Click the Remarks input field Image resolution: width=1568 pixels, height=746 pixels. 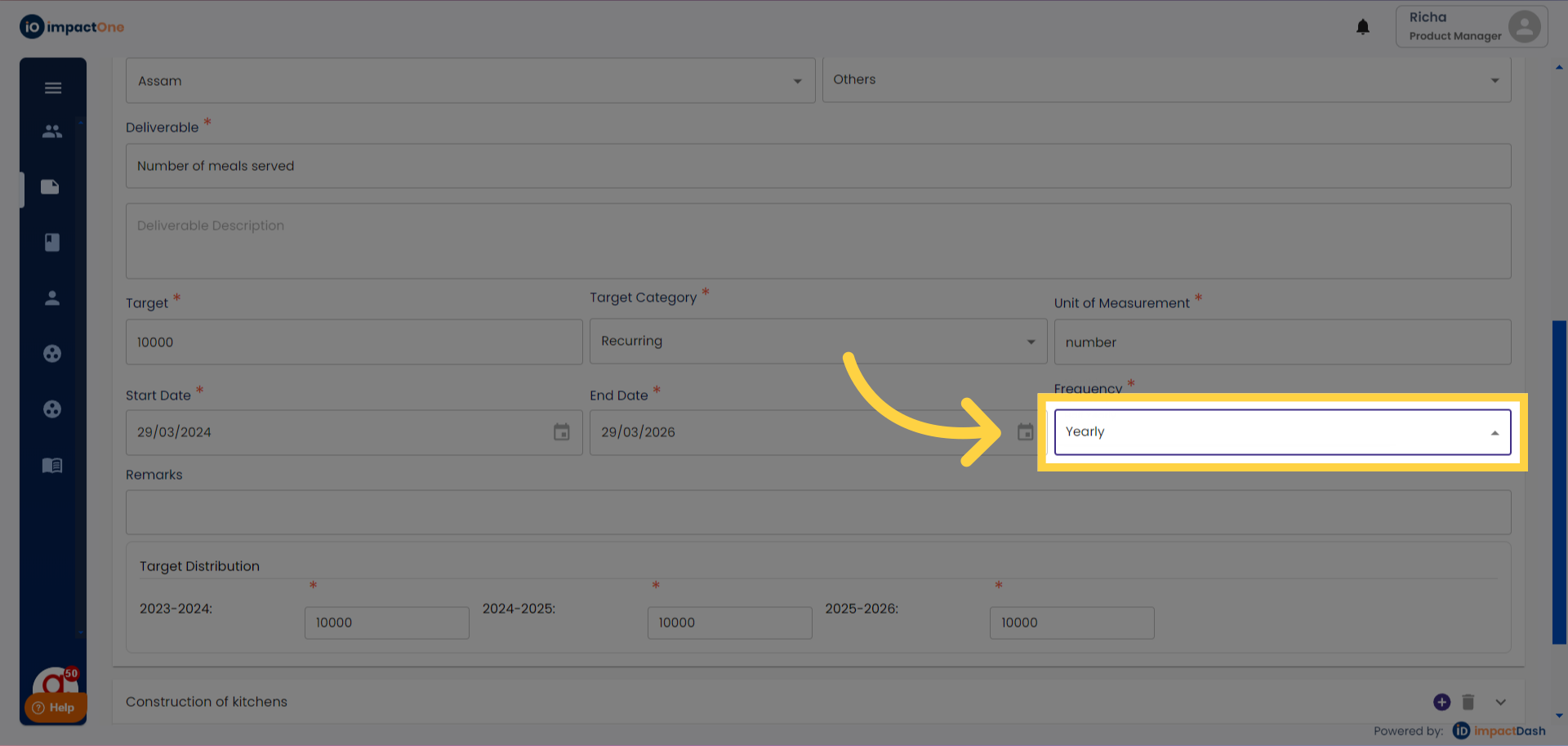point(817,512)
